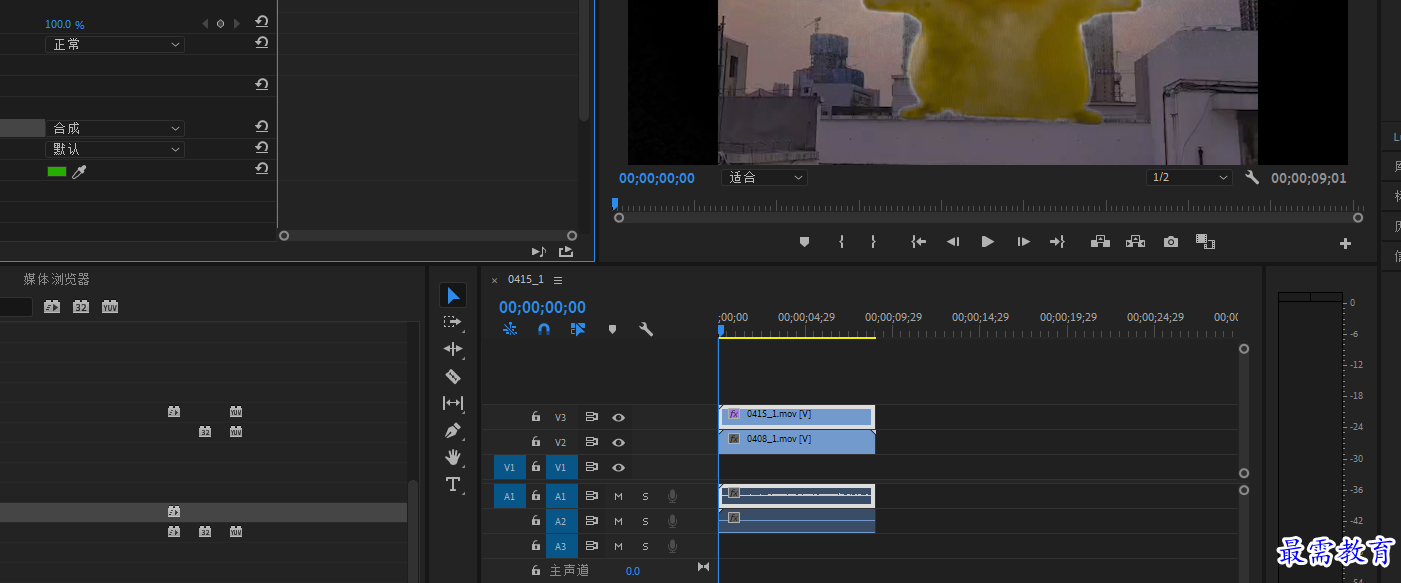Toggle V3 track output eye

pos(619,417)
